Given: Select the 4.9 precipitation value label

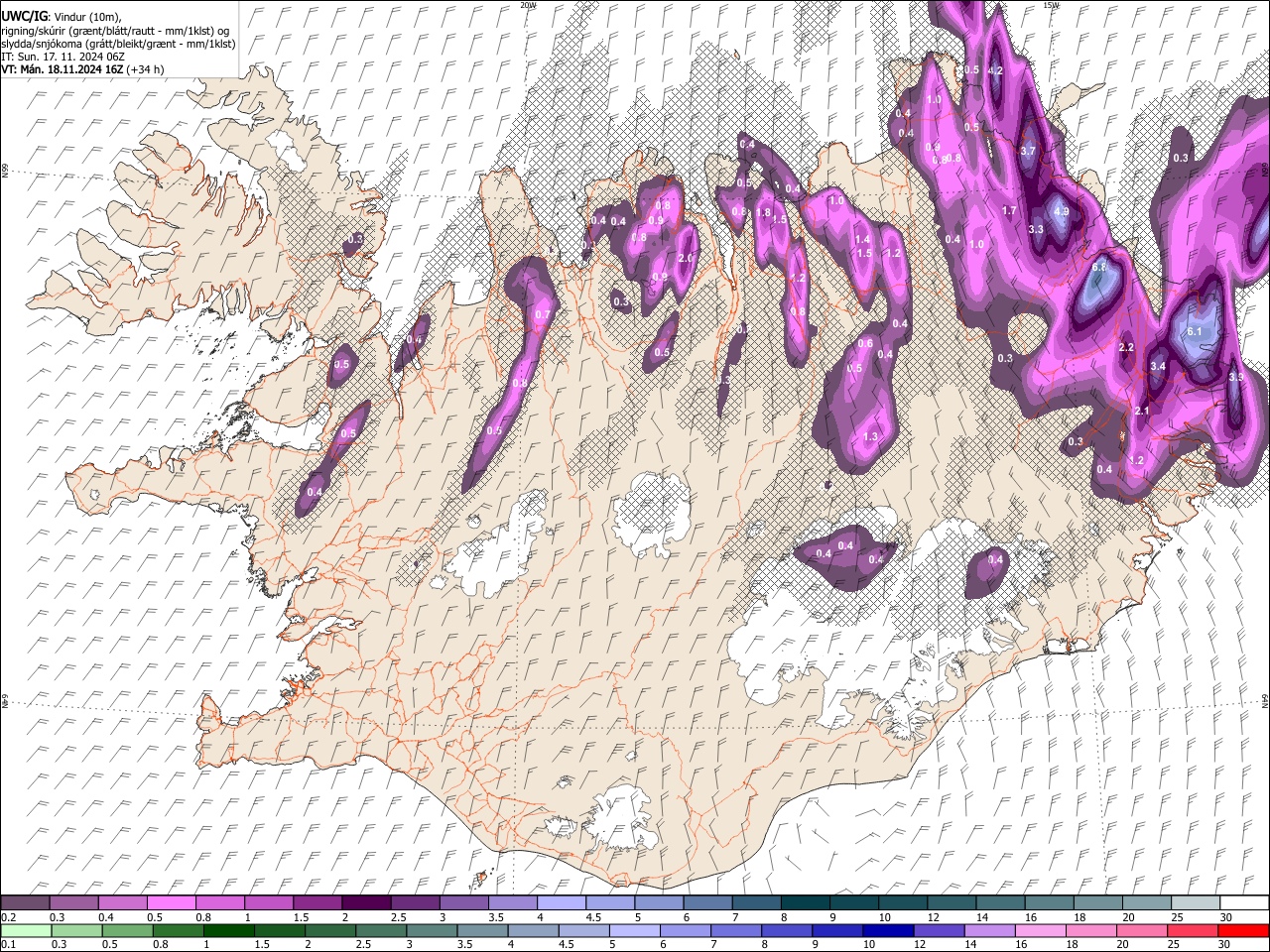Looking at the screenshot, I should pos(1061,211).
